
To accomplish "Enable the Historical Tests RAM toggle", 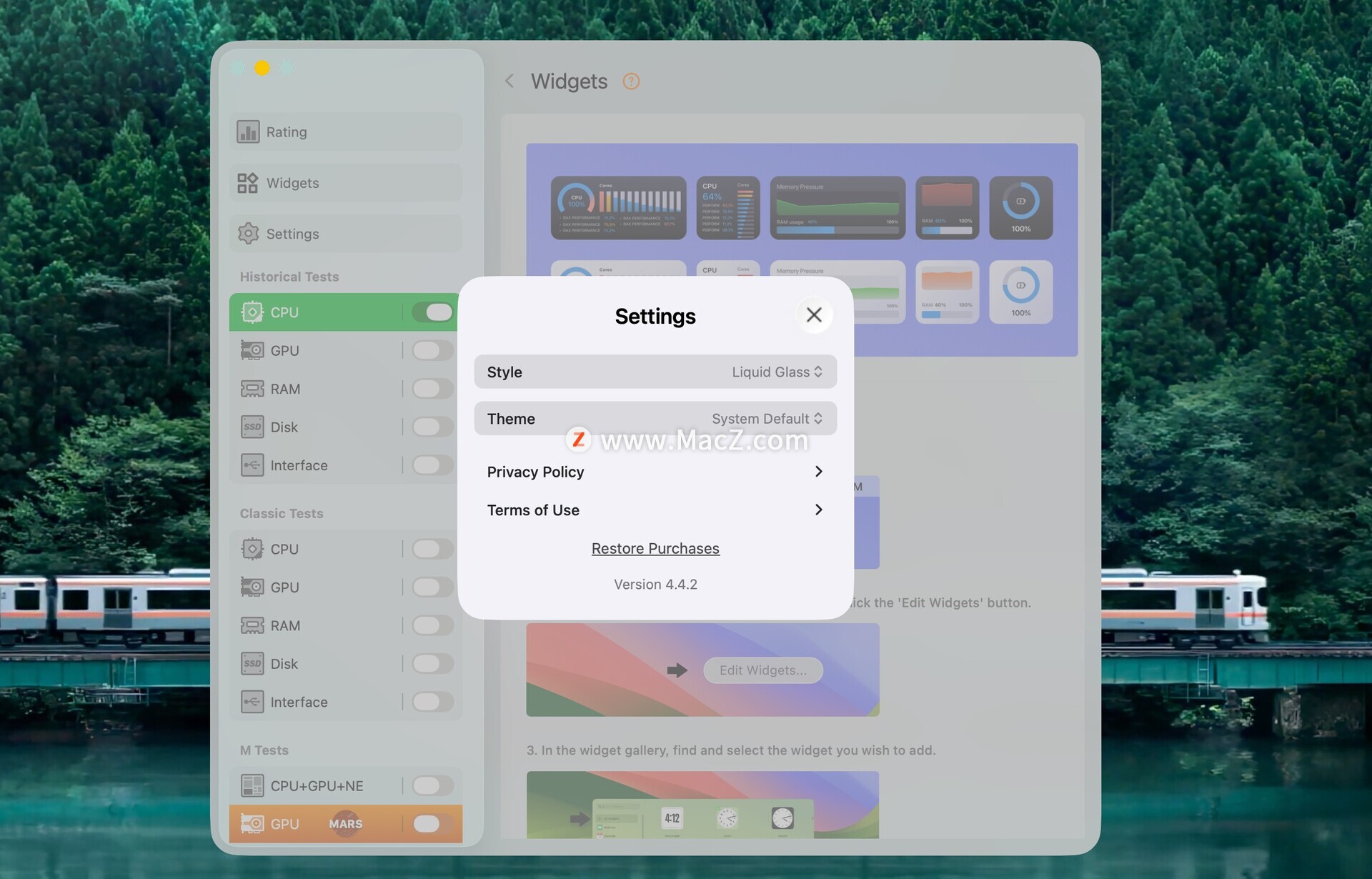I will point(432,389).
